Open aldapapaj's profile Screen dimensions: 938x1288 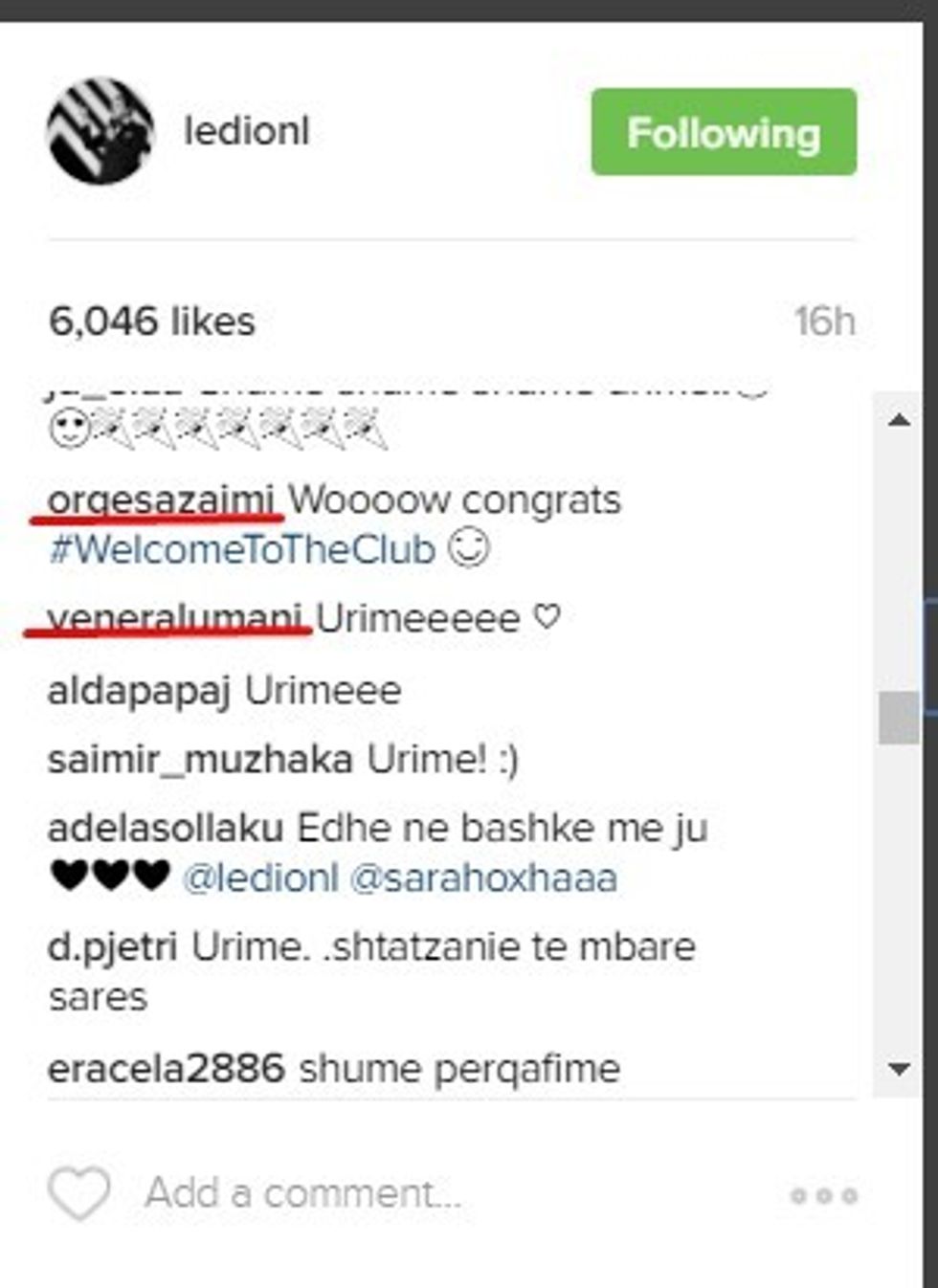click(139, 691)
